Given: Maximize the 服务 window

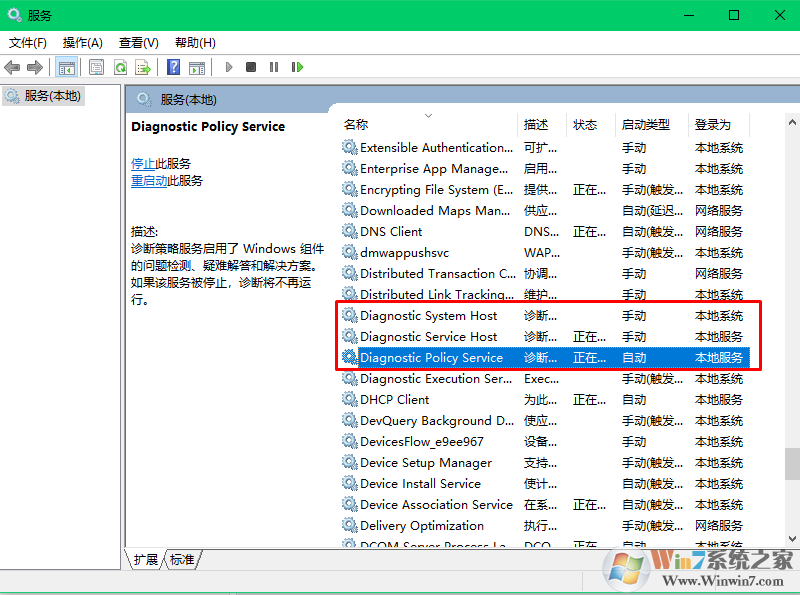Looking at the screenshot, I should pyautogui.click(x=734, y=15).
